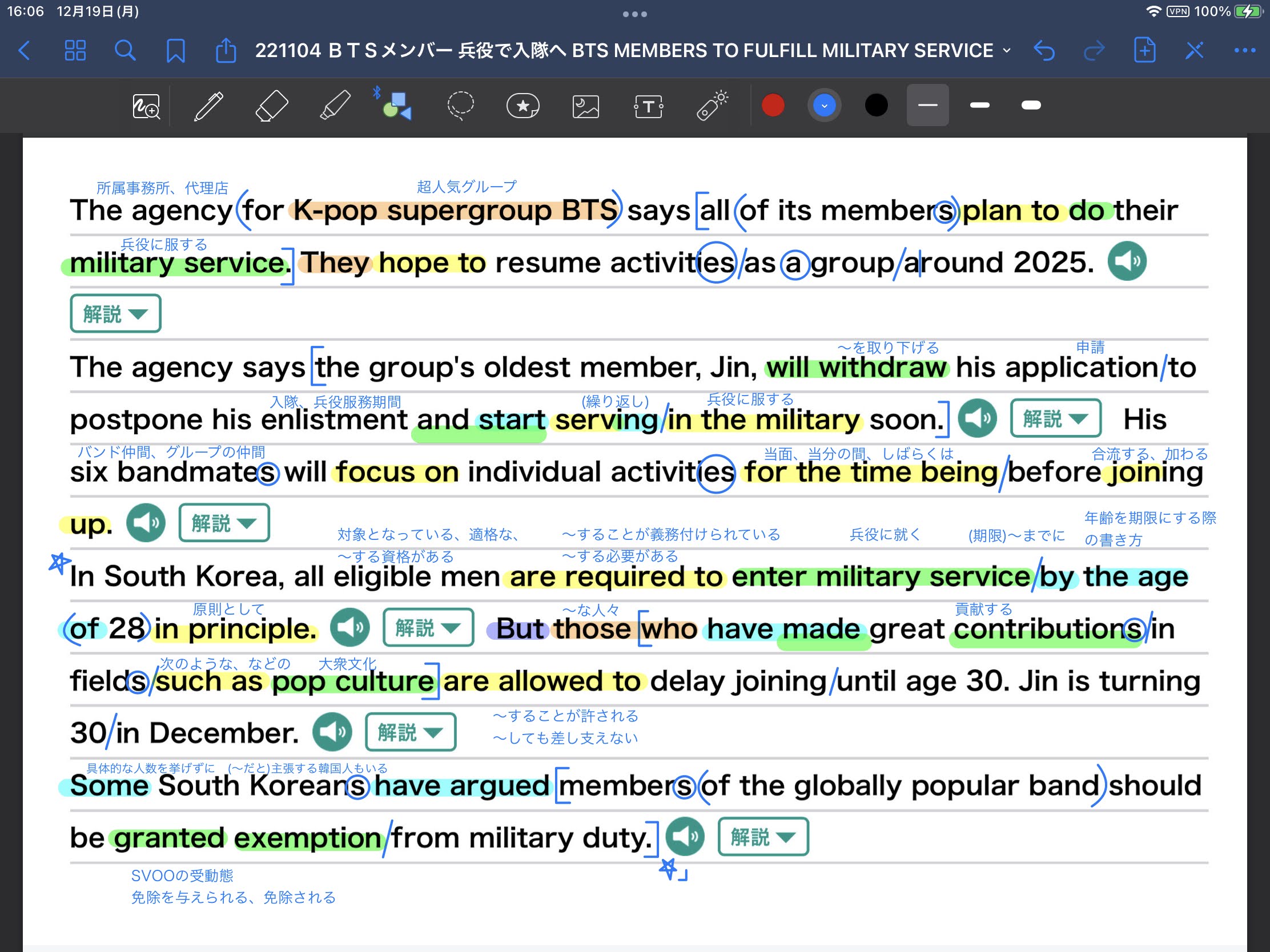Toggle read-only mode with crossed pen icon
The height and width of the screenshot is (952, 1270).
coord(1194,50)
